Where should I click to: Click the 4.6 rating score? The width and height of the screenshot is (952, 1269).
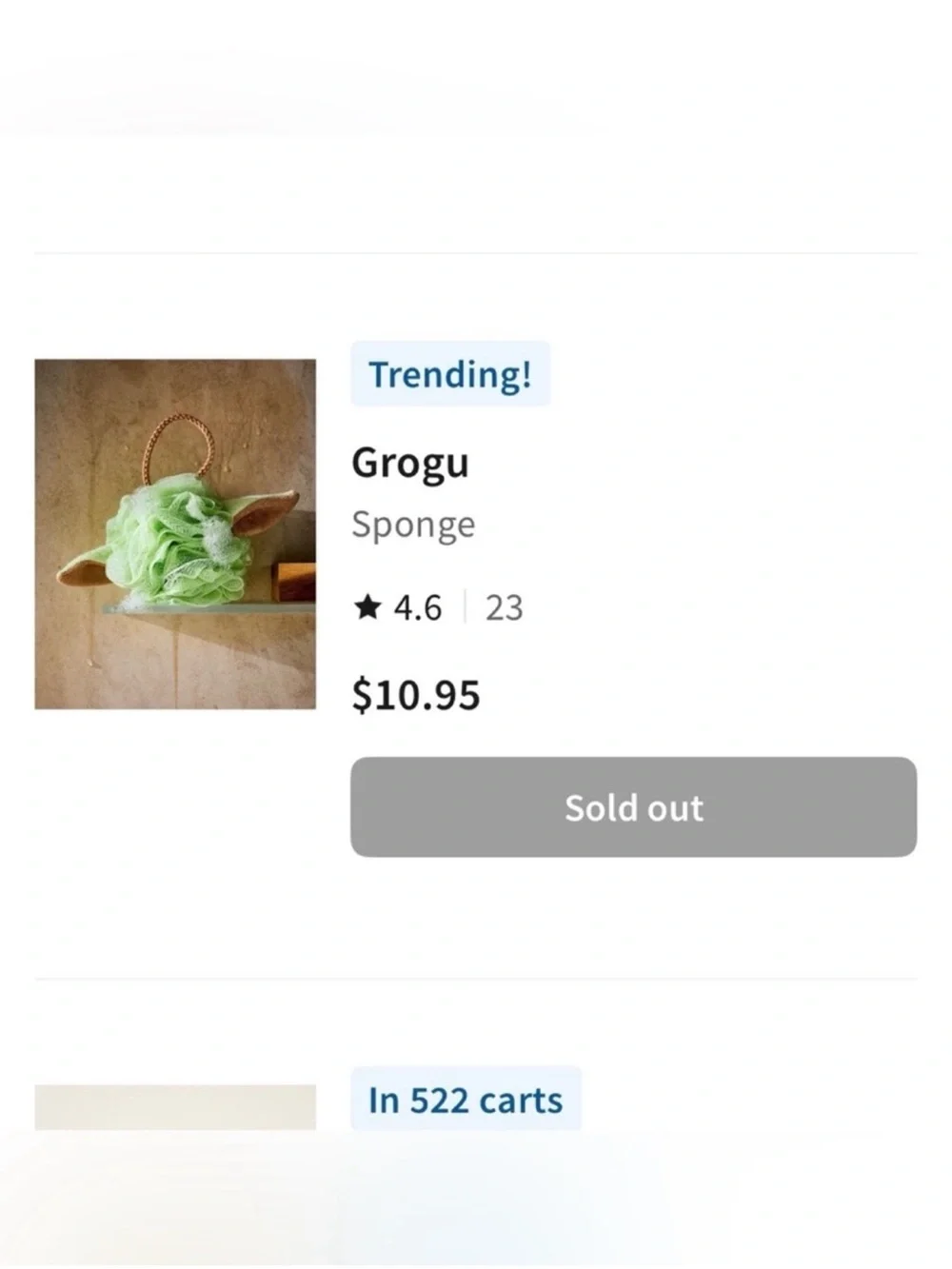point(417,607)
